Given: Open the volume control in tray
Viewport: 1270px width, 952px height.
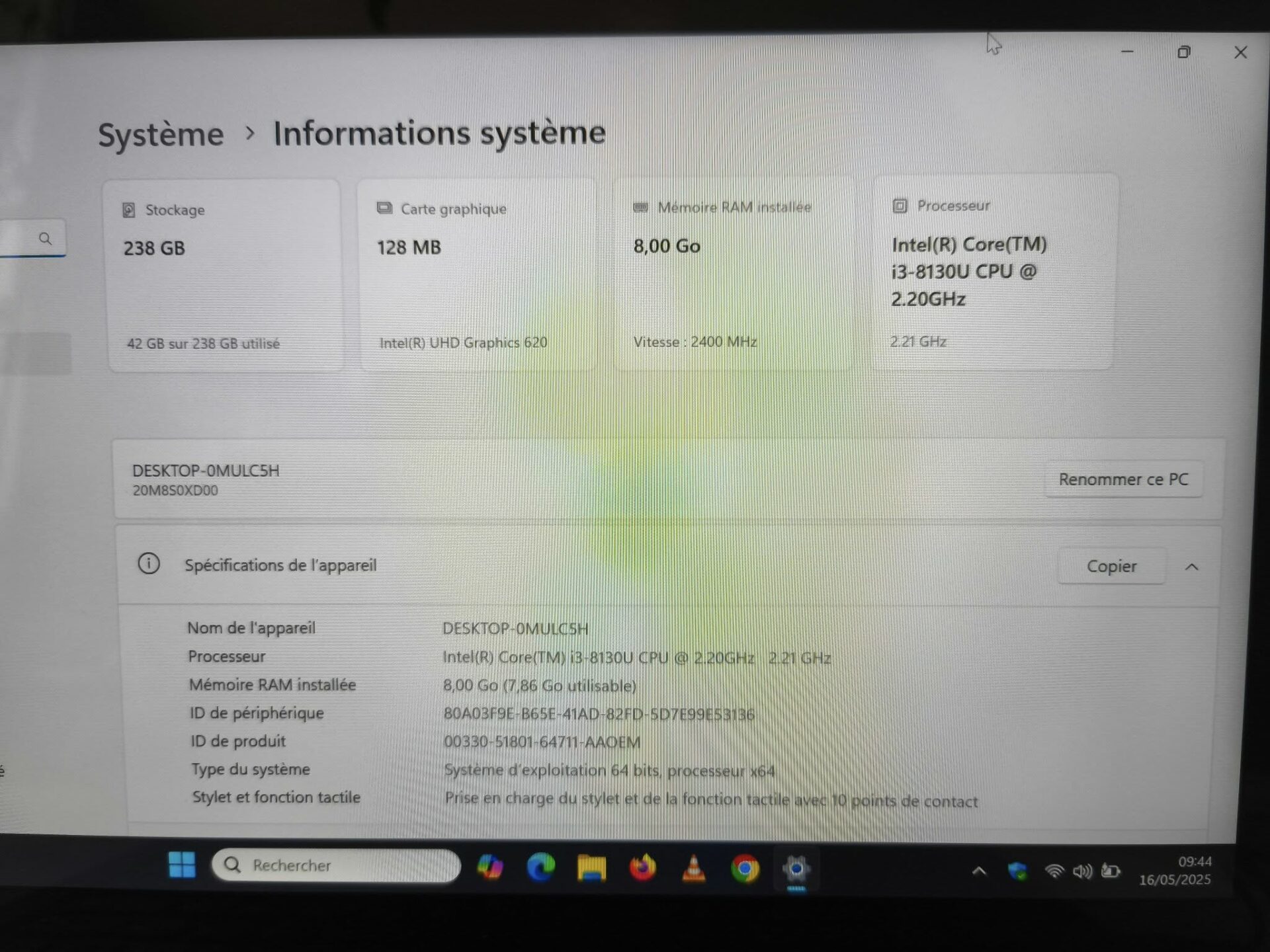Looking at the screenshot, I should [1082, 871].
